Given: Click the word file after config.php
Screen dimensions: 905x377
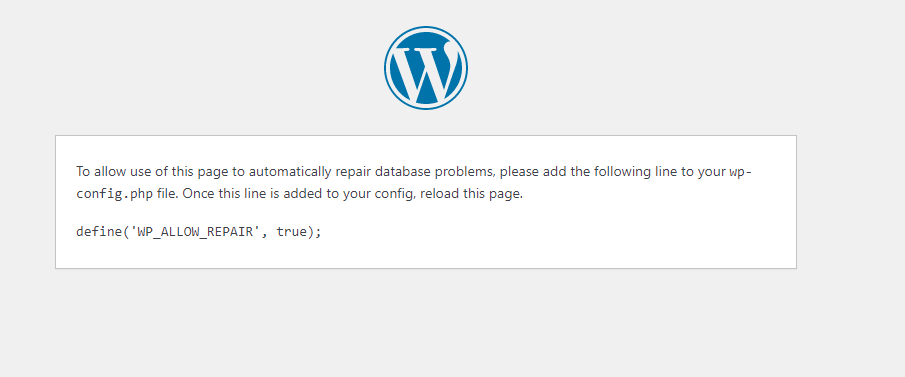Looking at the screenshot, I should tap(167, 194).
